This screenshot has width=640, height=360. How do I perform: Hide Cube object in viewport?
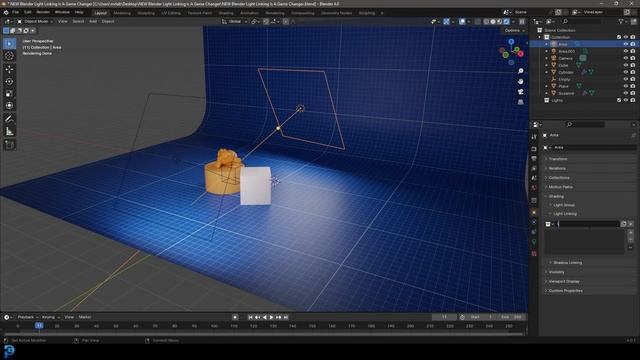pyautogui.click(x=626, y=65)
